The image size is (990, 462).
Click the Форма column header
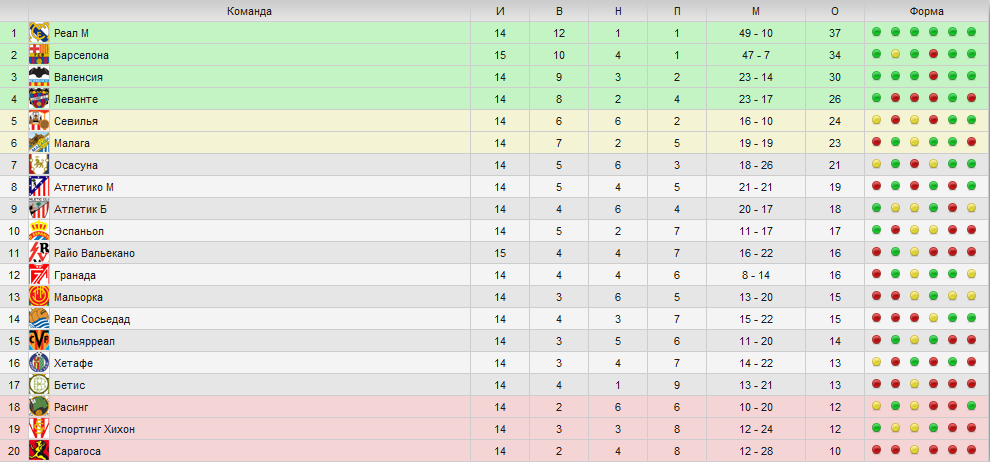click(926, 11)
